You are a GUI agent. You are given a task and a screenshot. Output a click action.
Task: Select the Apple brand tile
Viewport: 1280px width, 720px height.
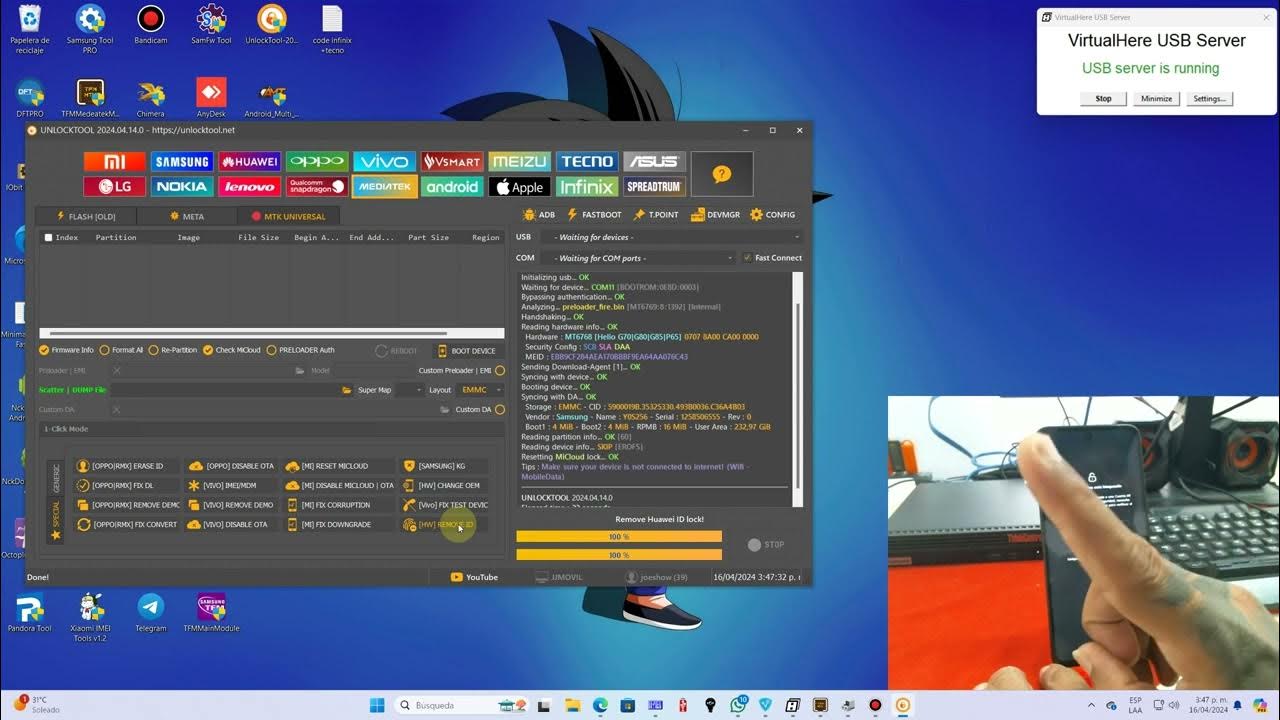tap(520, 187)
